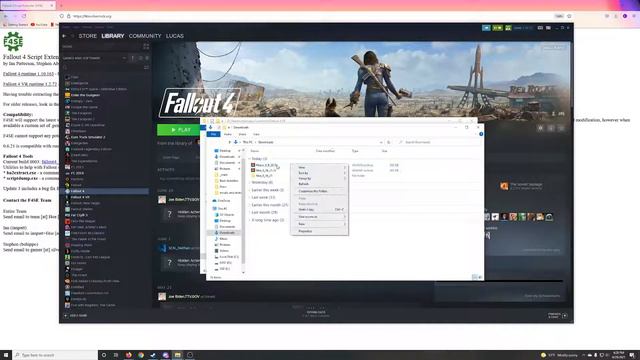Select This PC in Explorer navigation pane
Viewport: 640px width, 360px height.
coord(220,209)
